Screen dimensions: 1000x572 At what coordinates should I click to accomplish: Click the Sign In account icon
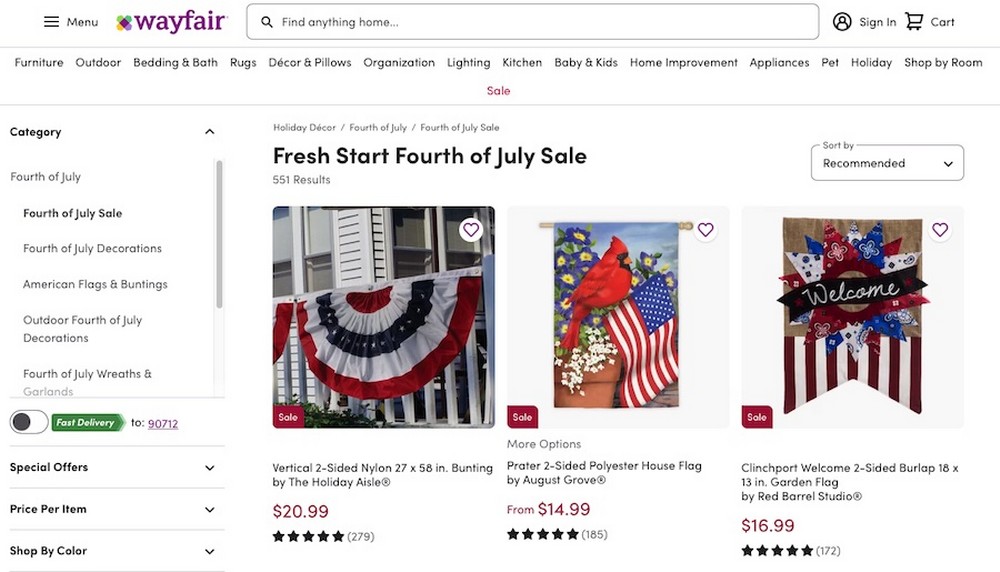842,22
